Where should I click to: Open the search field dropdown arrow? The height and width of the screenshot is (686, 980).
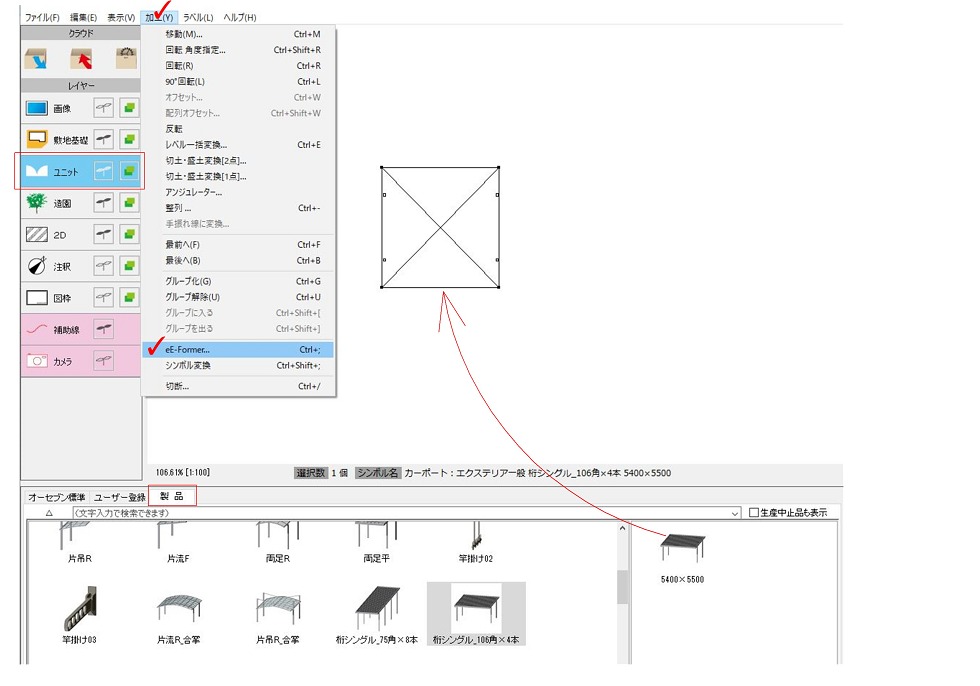coord(735,513)
